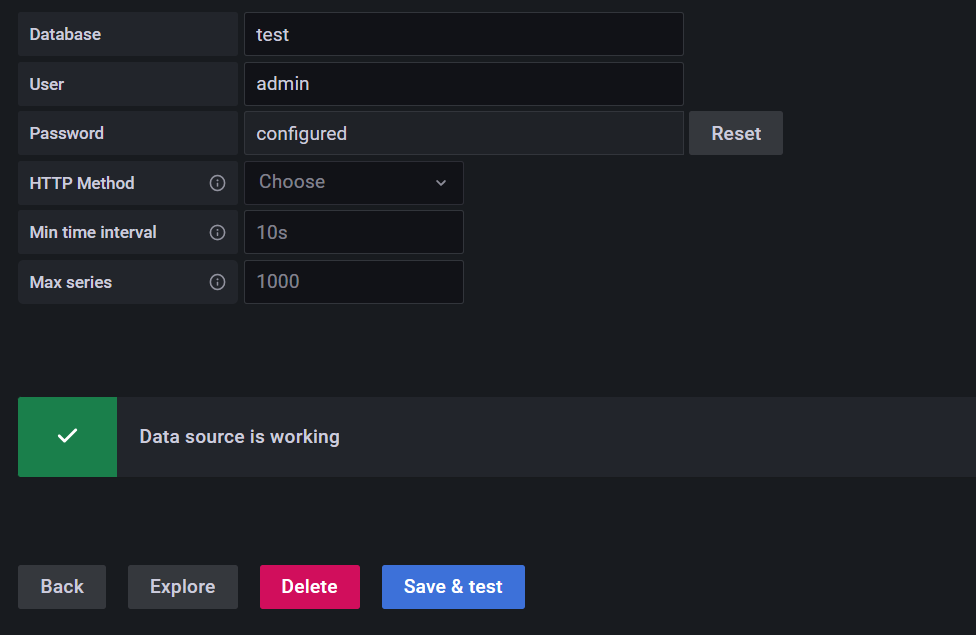This screenshot has width=976, height=635.
Task: Click Save & test button
Action: click(453, 586)
